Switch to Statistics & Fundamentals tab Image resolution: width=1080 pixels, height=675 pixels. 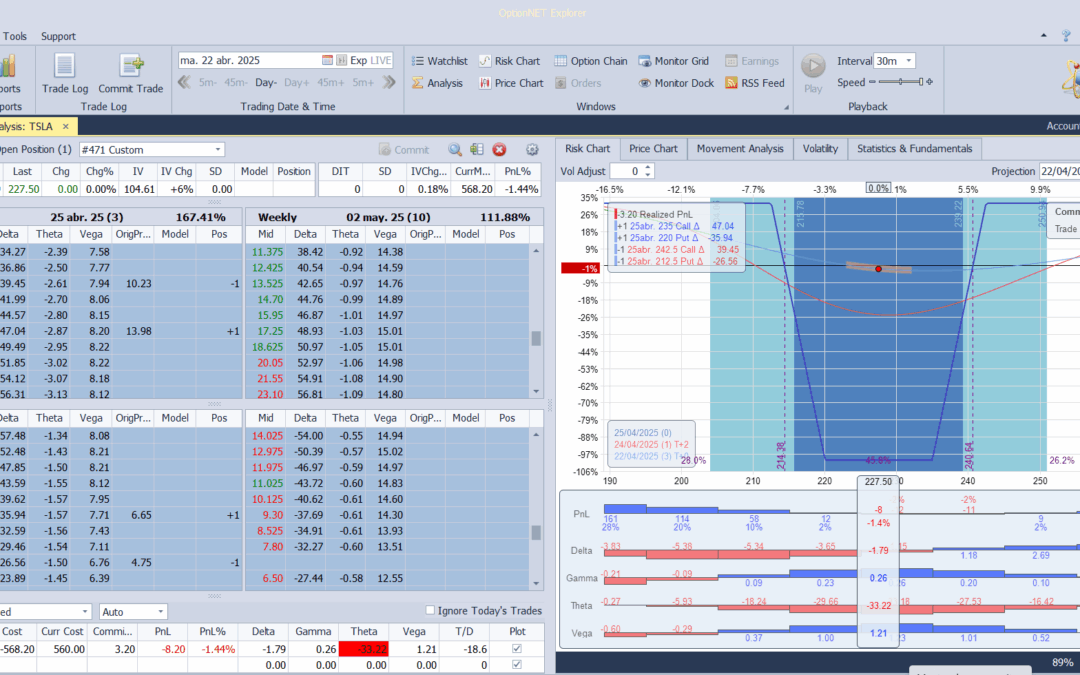click(x=915, y=149)
